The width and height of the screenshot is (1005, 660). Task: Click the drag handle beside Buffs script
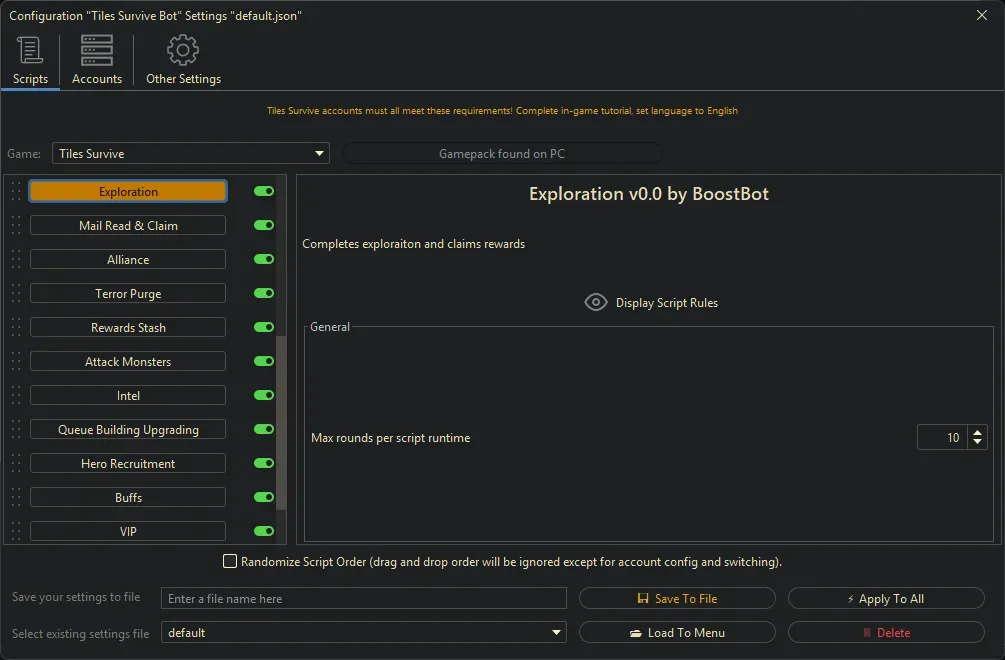16,498
